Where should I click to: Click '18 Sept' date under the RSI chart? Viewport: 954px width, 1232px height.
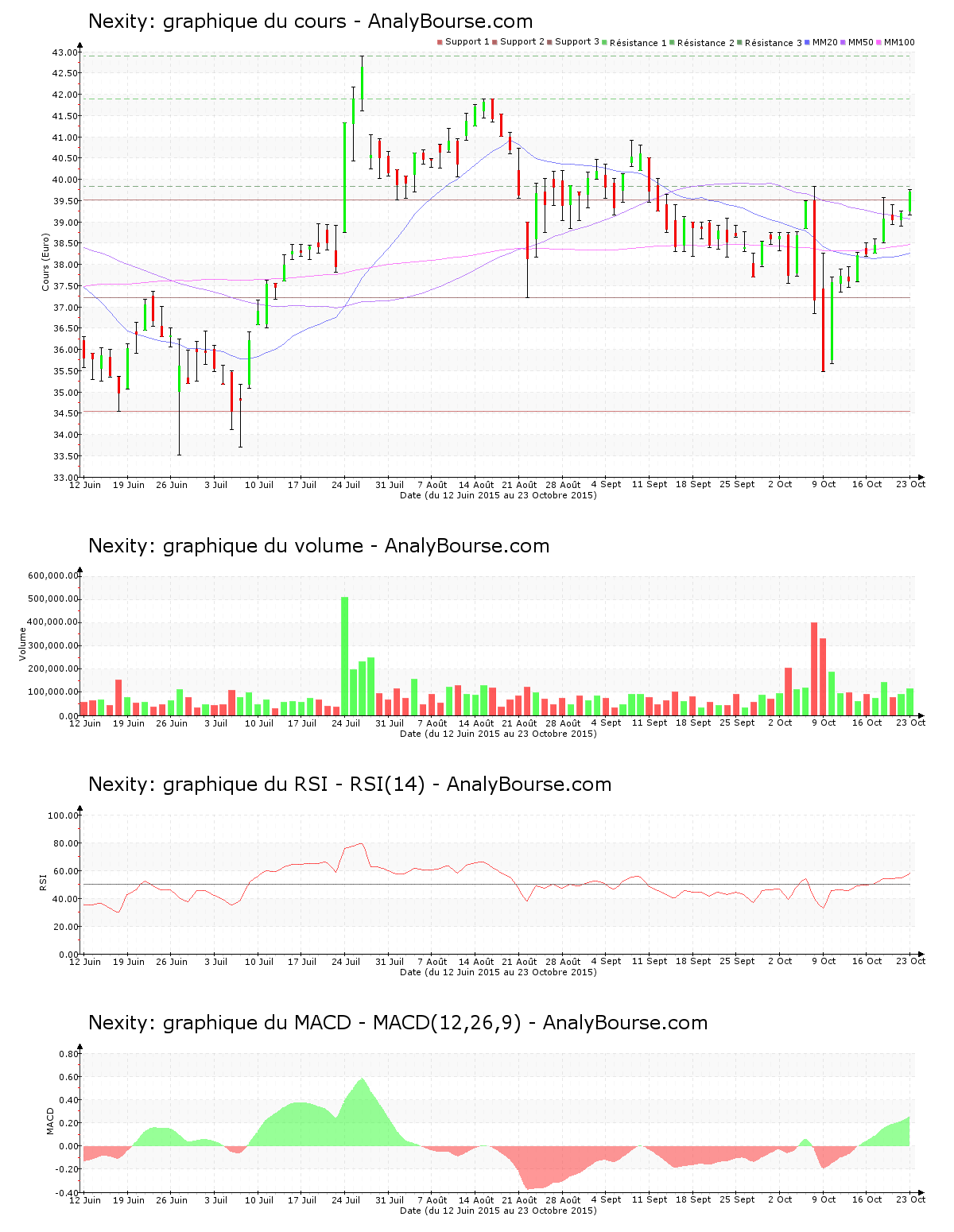693,962
